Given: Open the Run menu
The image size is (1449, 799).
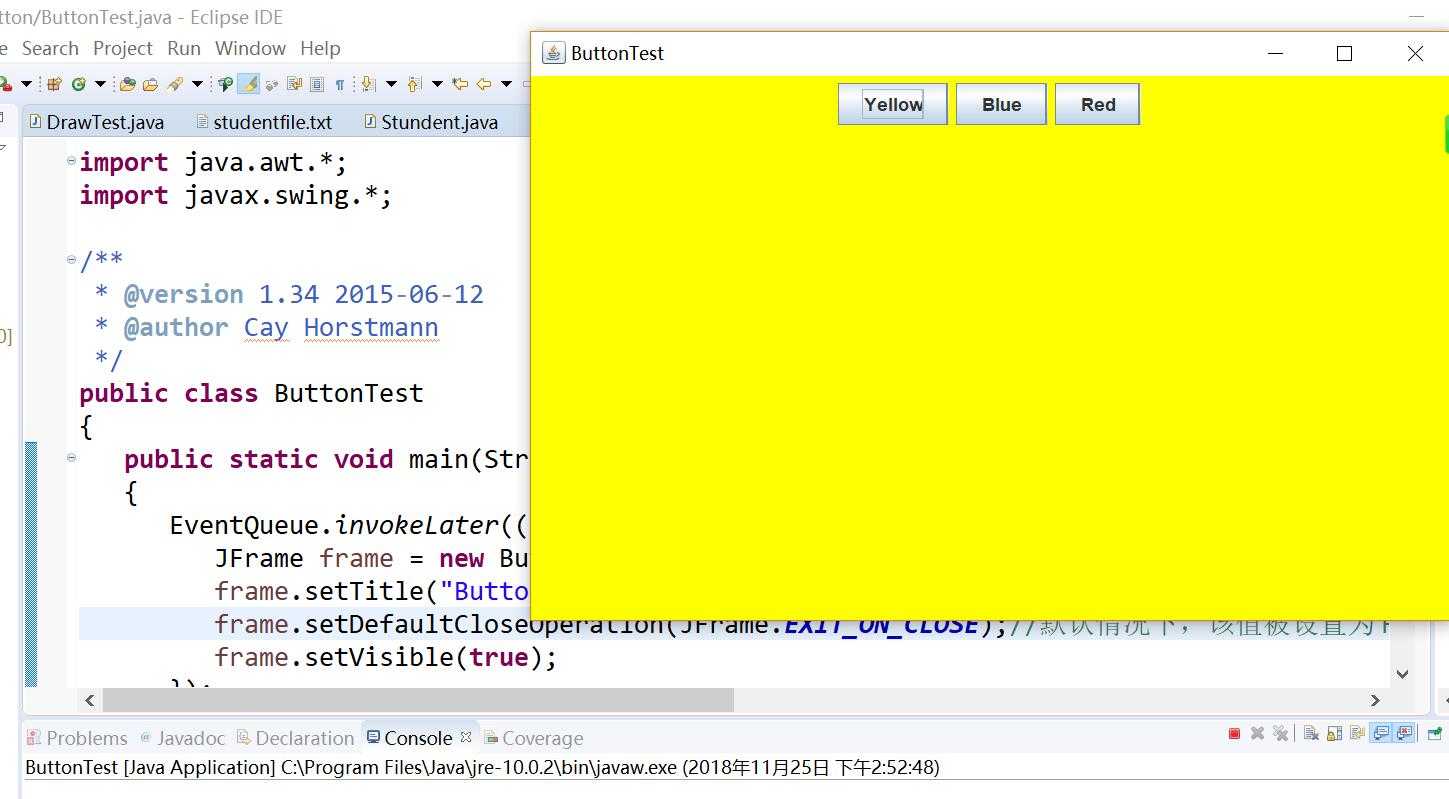Looking at the screenshot, I should click(184, 48).
